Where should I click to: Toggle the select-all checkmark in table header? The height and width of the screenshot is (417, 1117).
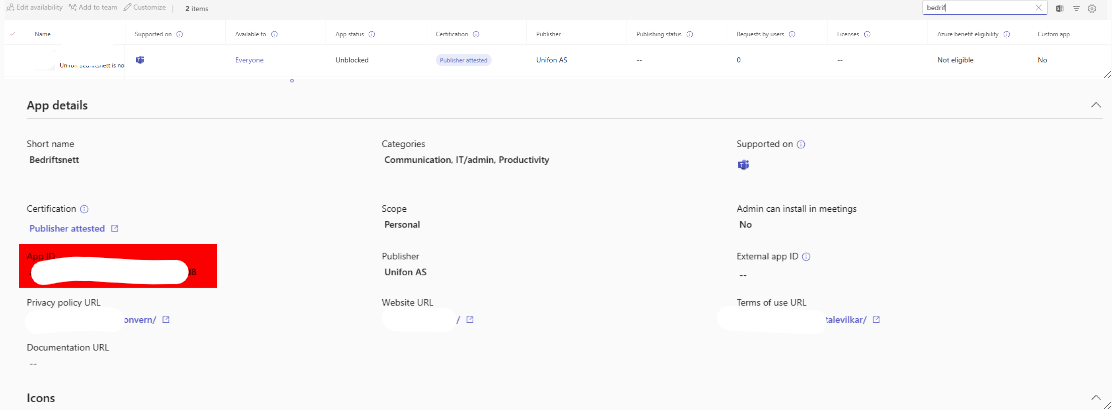pyautogui.click(x=13, y=34)
